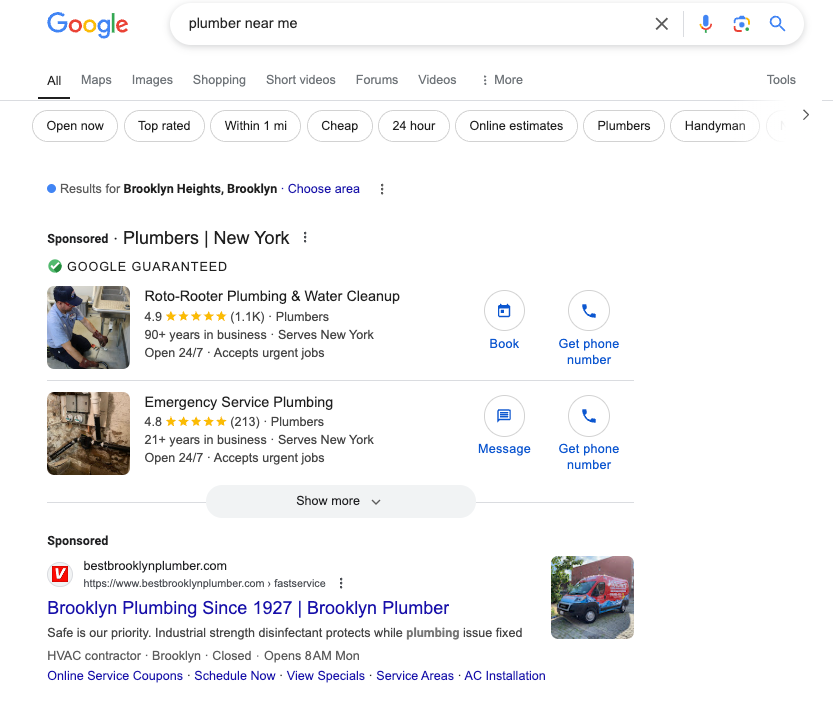
Task: Message Emergency Service Plumbing via chat icon
Action: [504, 416]
